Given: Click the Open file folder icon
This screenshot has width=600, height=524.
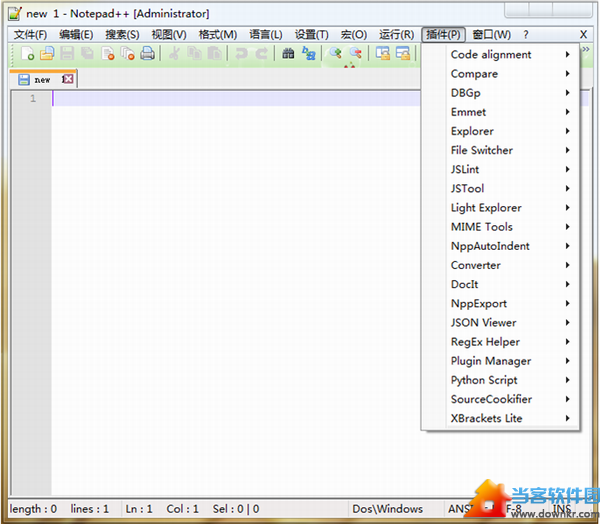Looking at the screenshot, I should click(47, 54).
